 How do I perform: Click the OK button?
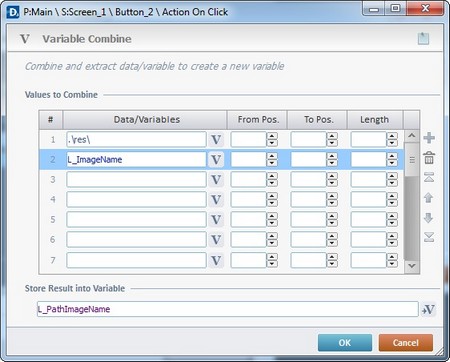345,343
